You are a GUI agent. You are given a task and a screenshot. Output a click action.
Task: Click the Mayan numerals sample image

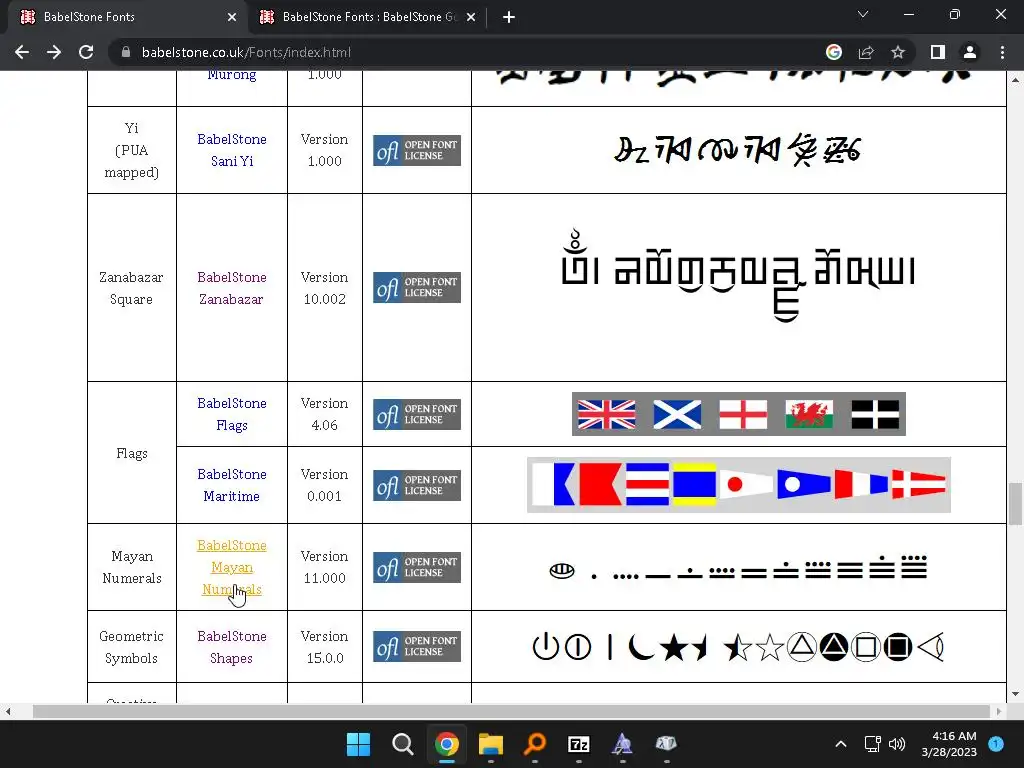(738, 568)
